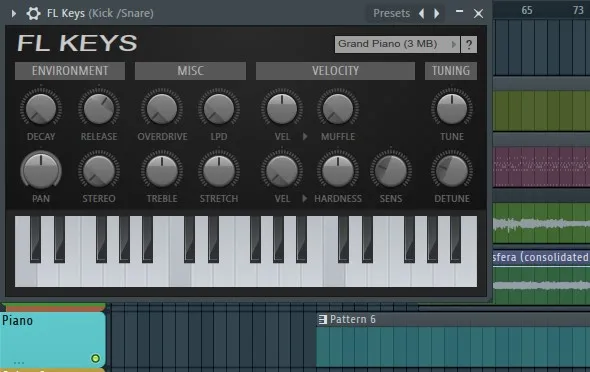Screen dimensions: 590x372
Task: Click the VEL knob left of MUFFLE
Action: click(282, 108)
